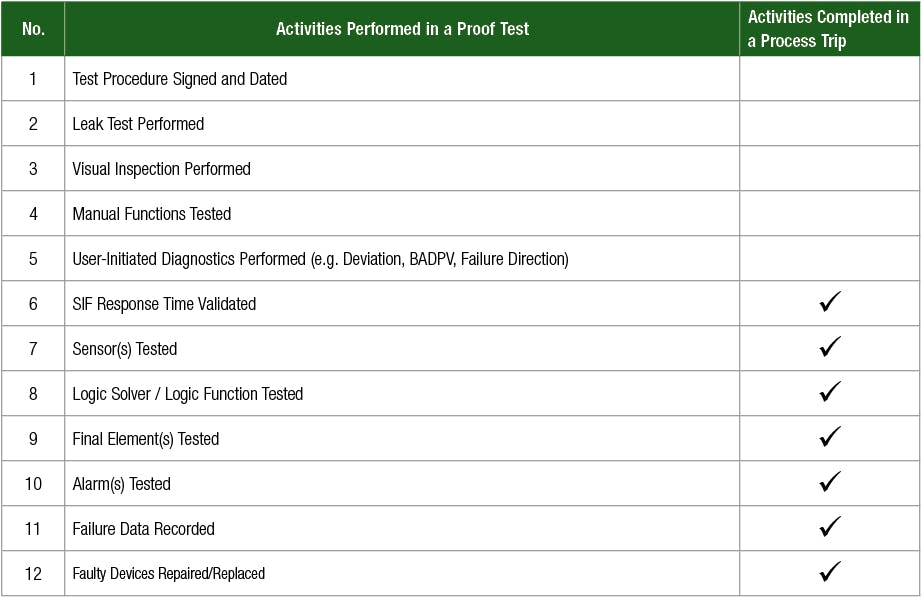Click the 'Activities Performed in a Proof Test' header

click(402, 29)
